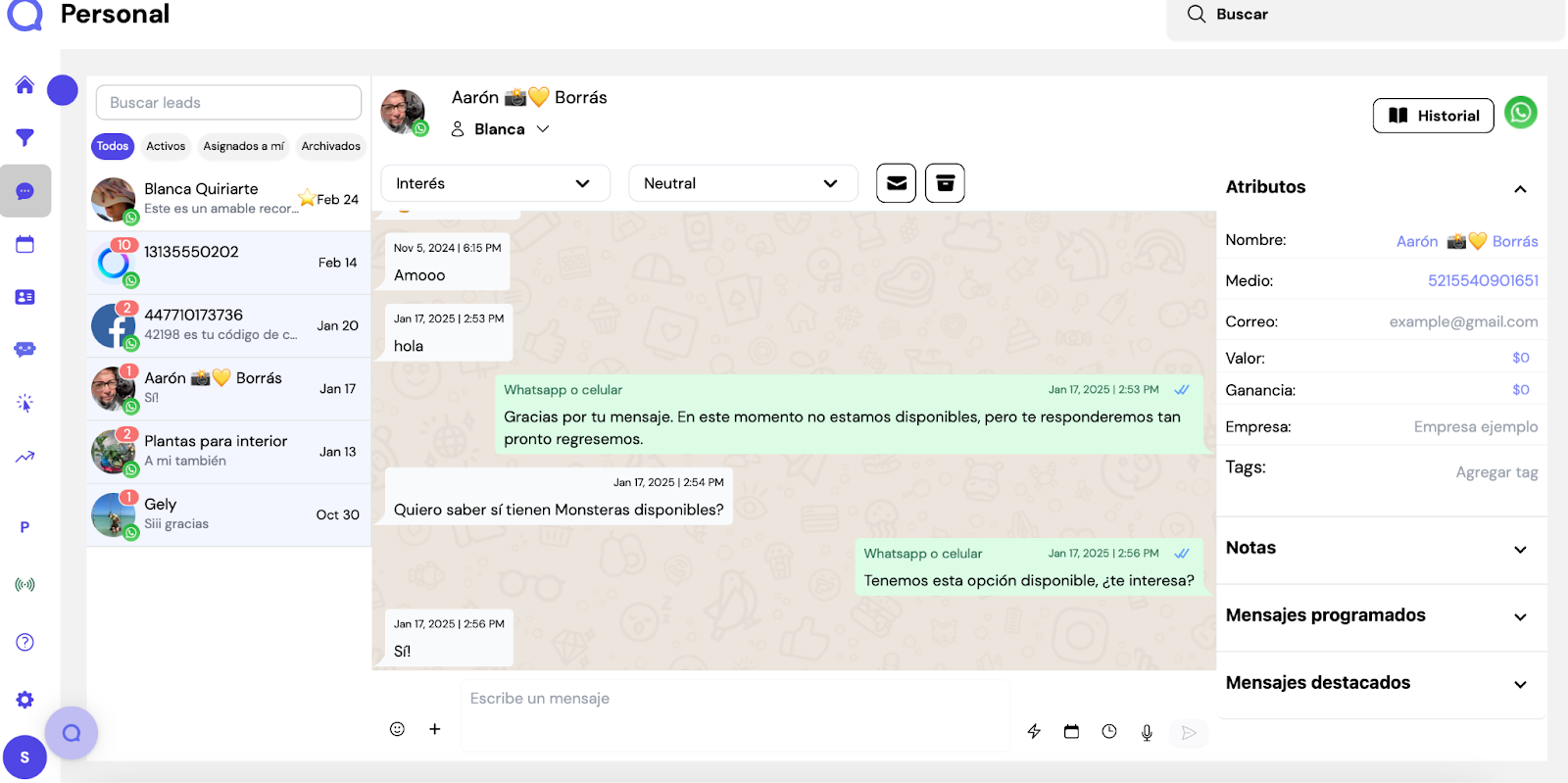Click the microphone voice message icon
The image size is (1568, 783).
(x=1147, y=732)
